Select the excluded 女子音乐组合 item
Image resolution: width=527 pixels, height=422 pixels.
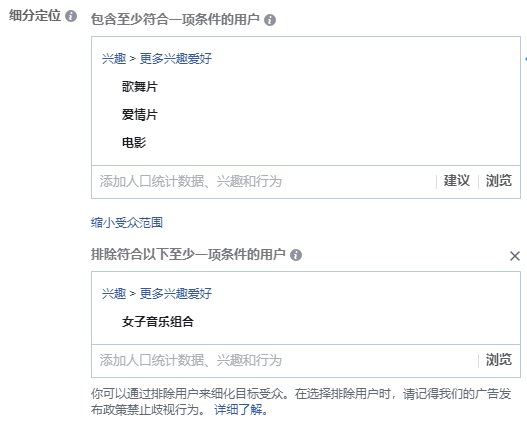point(158,322)
